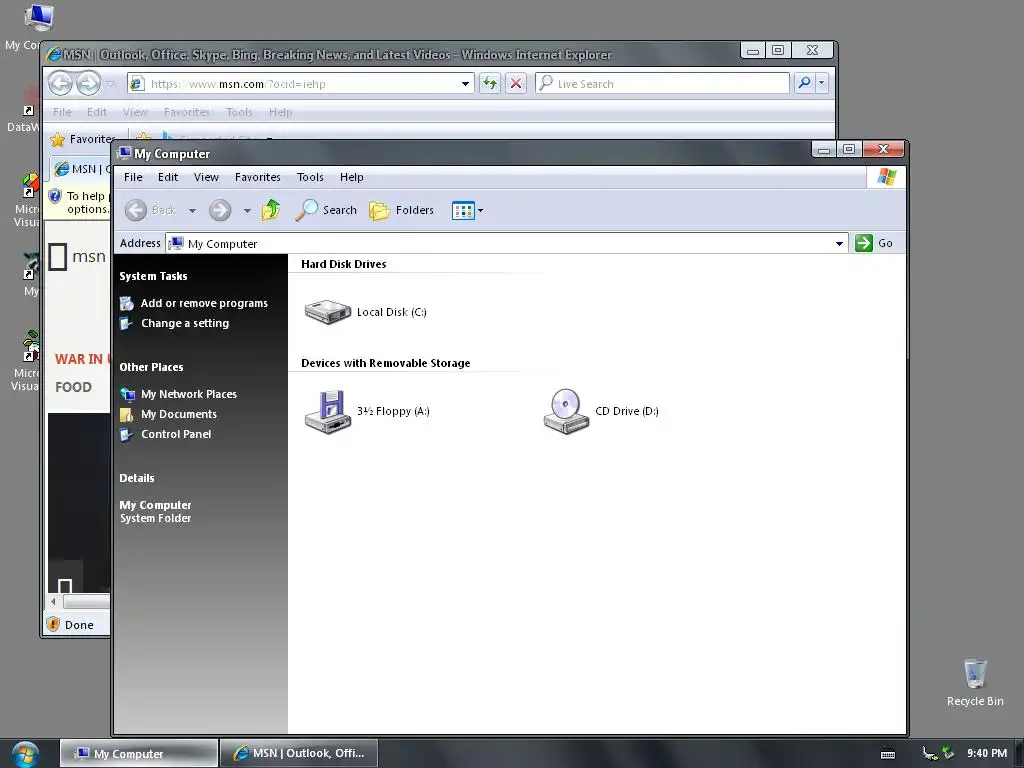Image resolution: width=1024 pixels, height=768 pixels.
Task: Click the 9:40 PM taskbar clock
Action: point(987,754)
